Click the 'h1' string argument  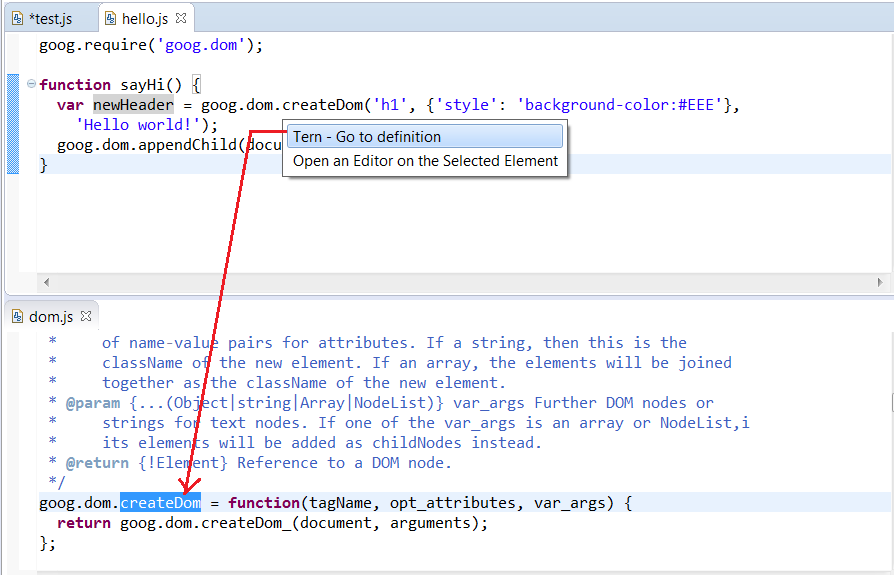[390, 105]
